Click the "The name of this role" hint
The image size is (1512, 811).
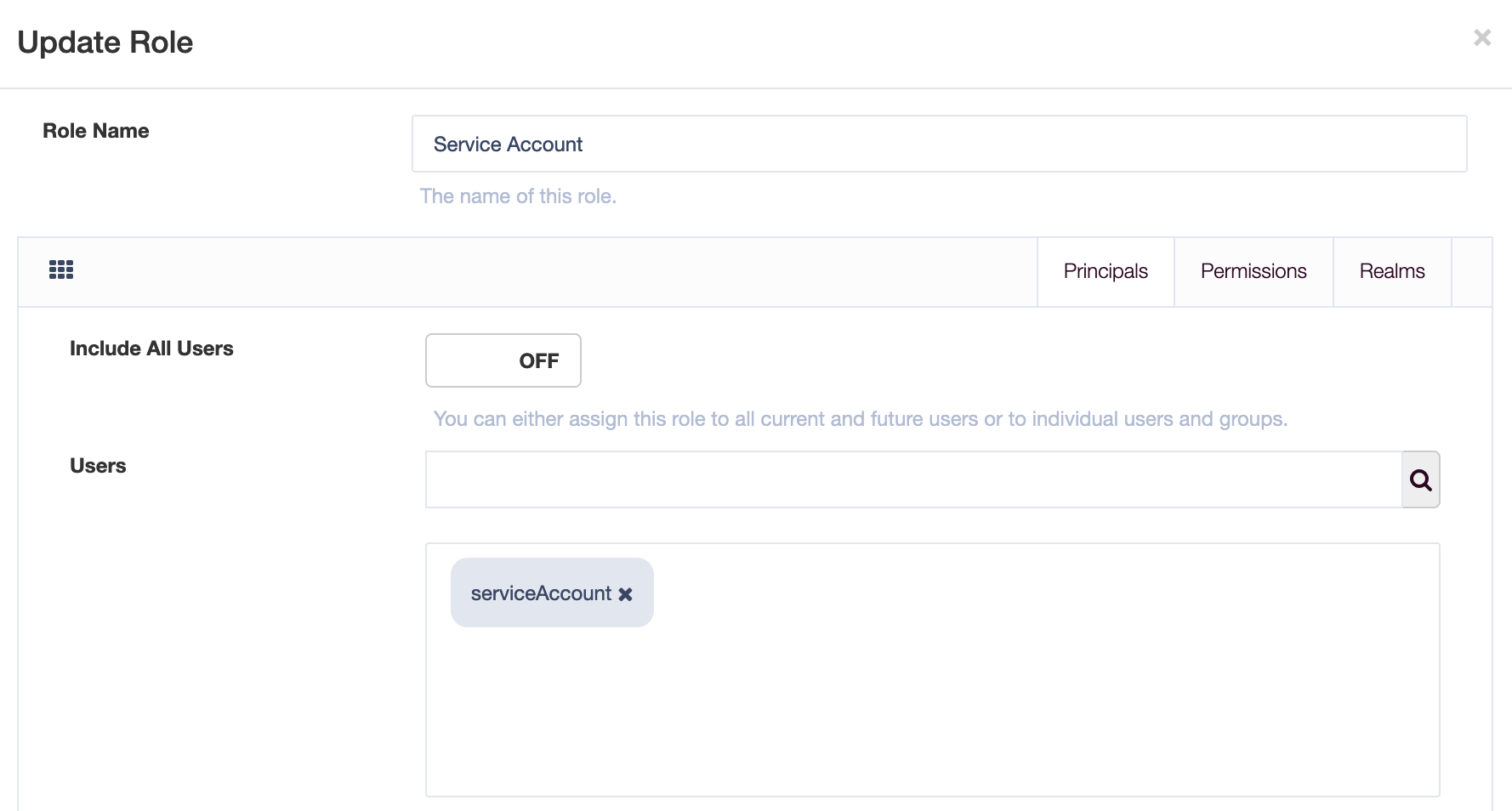coord(518,196)
